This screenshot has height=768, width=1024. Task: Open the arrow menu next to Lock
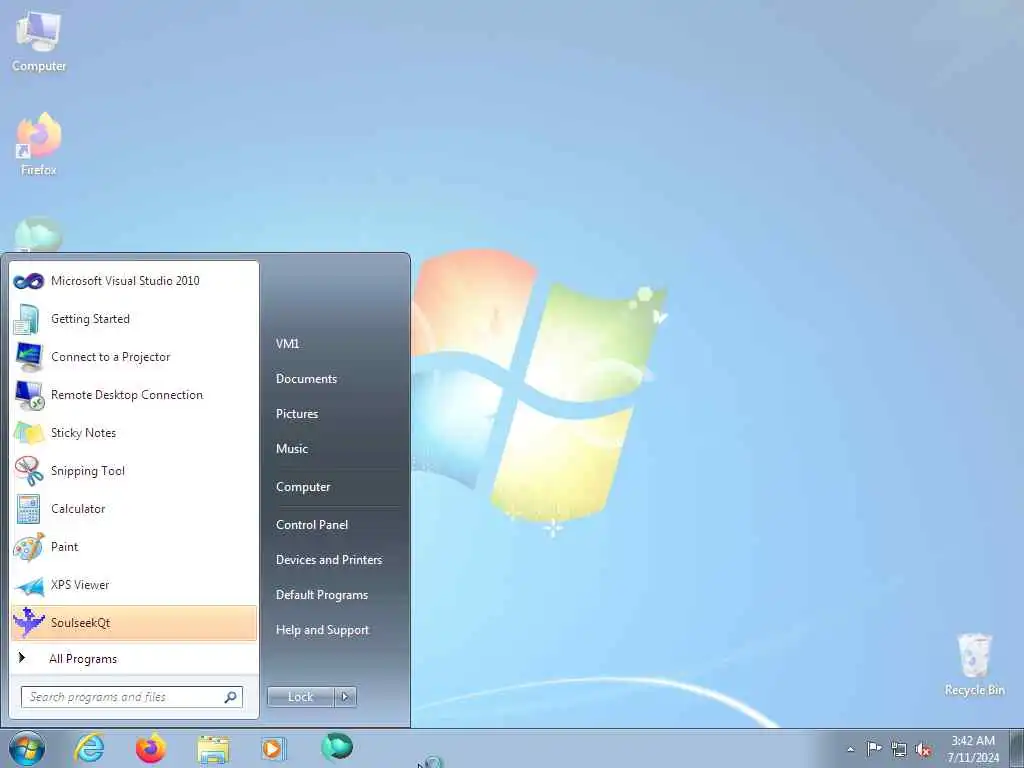[345, 697]
